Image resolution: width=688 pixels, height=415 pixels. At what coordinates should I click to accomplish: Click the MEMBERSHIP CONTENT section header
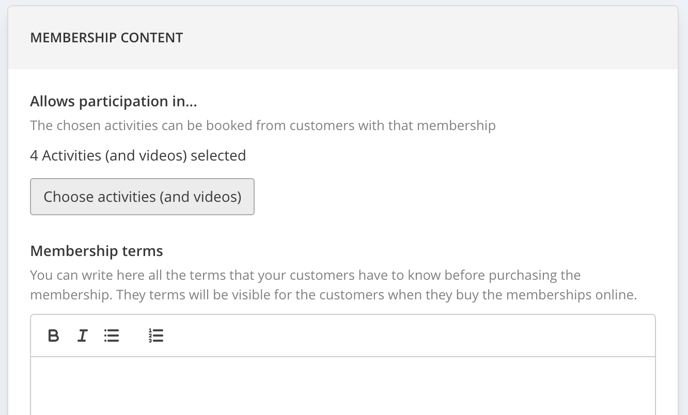(107, 38)
